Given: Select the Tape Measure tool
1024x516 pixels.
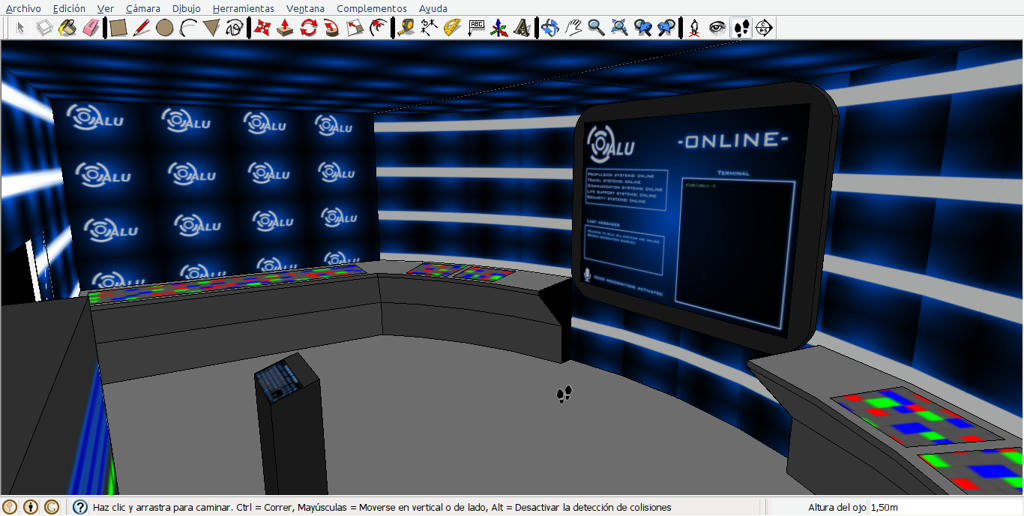Looking at the screenshot, I should pos(406,27).
